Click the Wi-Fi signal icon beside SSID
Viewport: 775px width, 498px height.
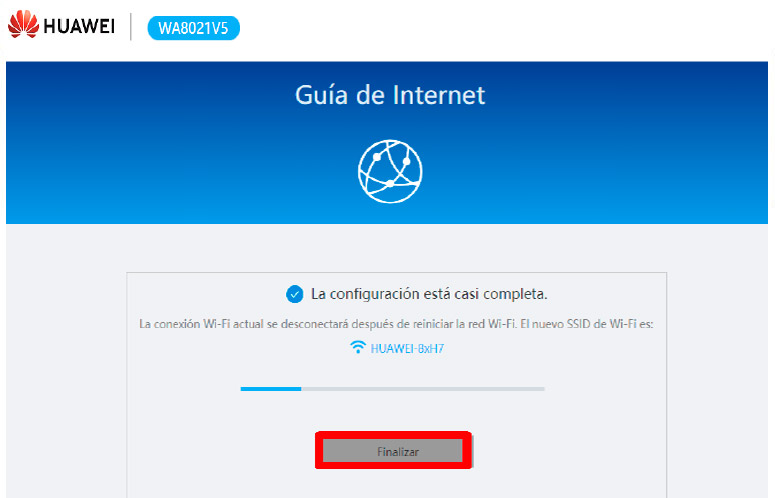point(357,347)
